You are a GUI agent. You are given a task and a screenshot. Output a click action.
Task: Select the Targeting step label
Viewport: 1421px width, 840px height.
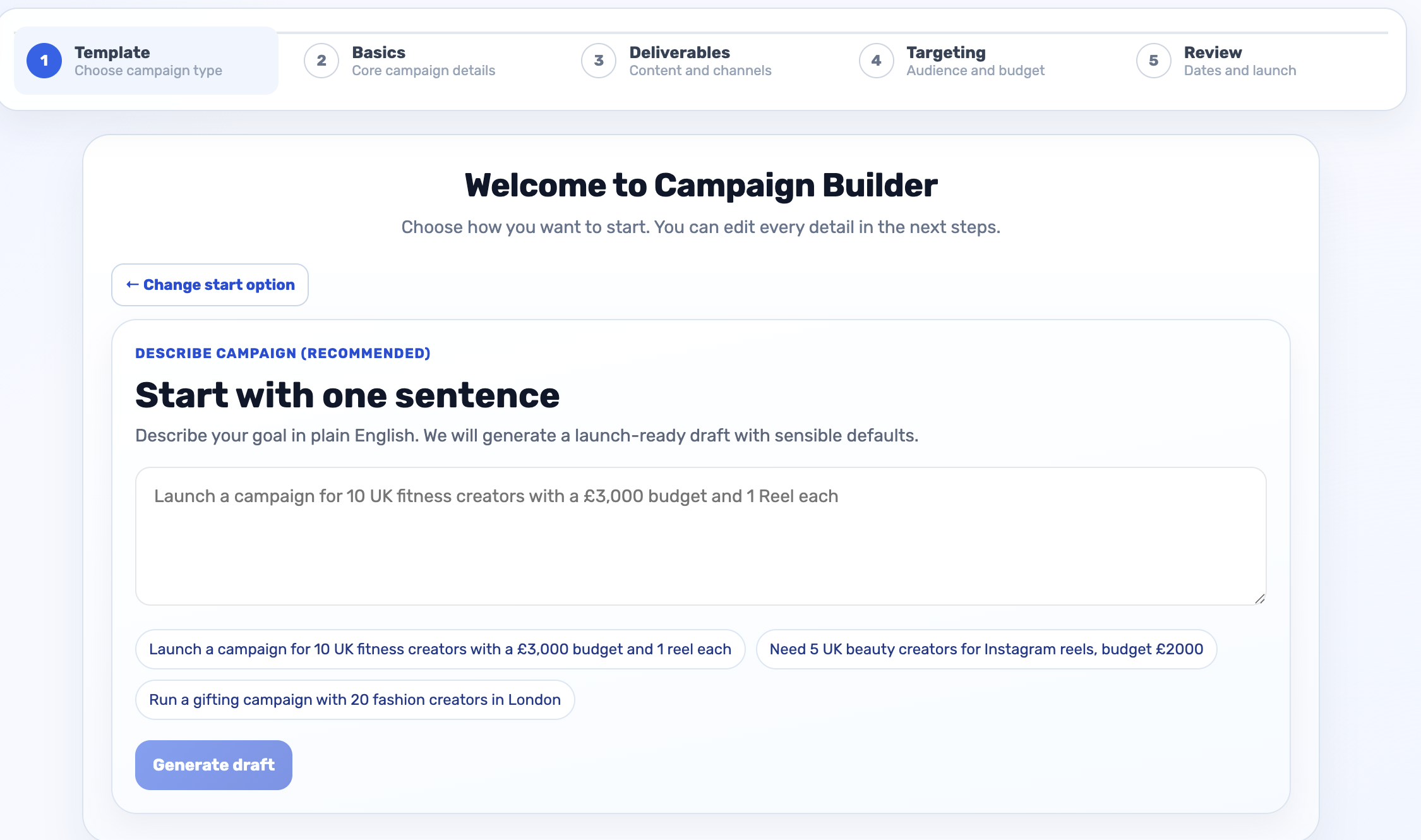click(945, 52)
